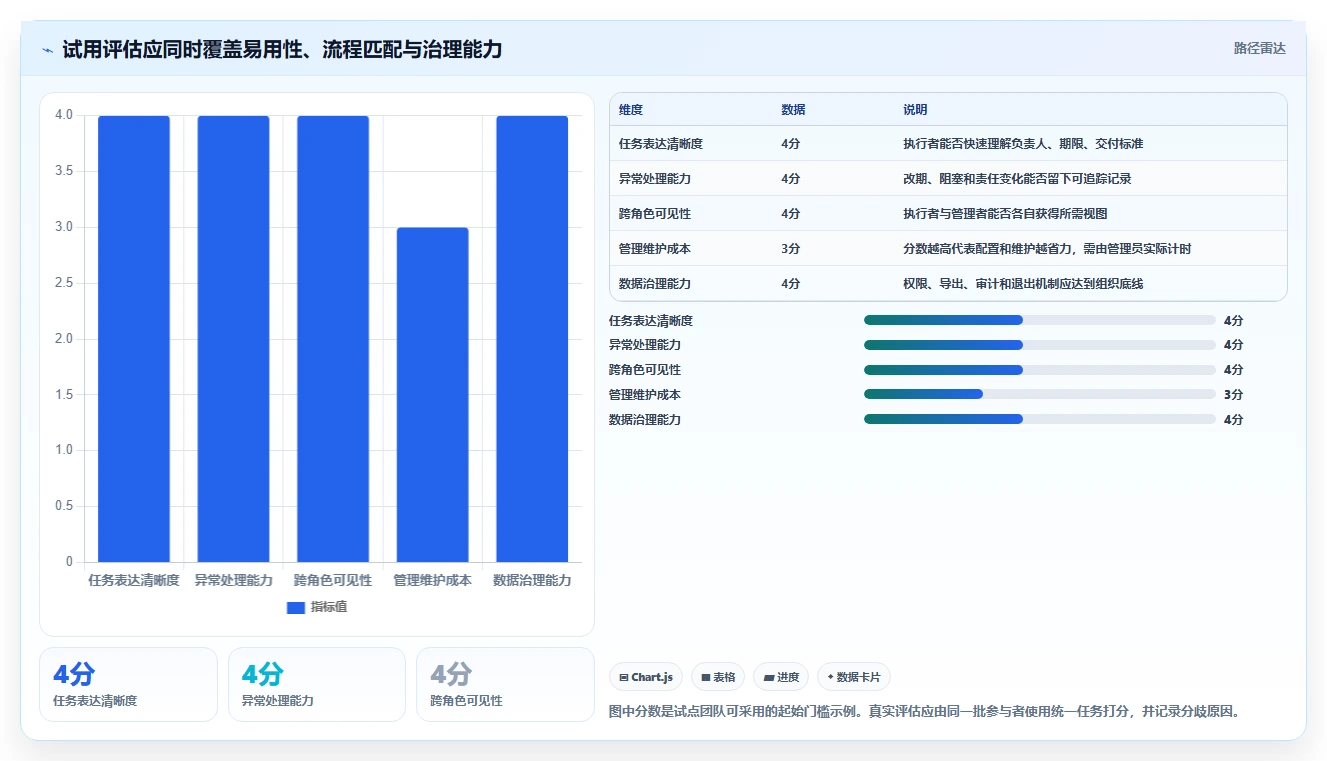The width and height of the screenshot is (1327, 761).
Task: Click the 2.5 y-axis tick label
Action: pos(64,283)
